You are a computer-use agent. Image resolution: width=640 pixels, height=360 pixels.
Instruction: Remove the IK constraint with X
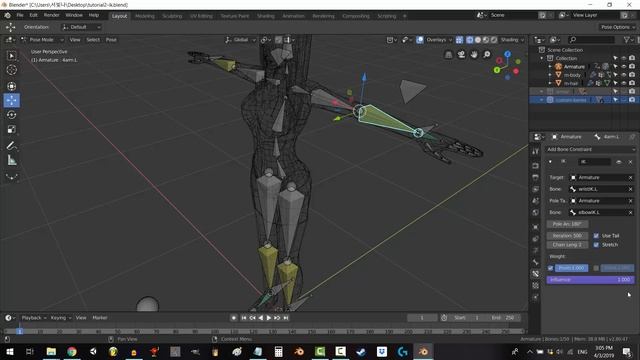(x=630, y=162)
